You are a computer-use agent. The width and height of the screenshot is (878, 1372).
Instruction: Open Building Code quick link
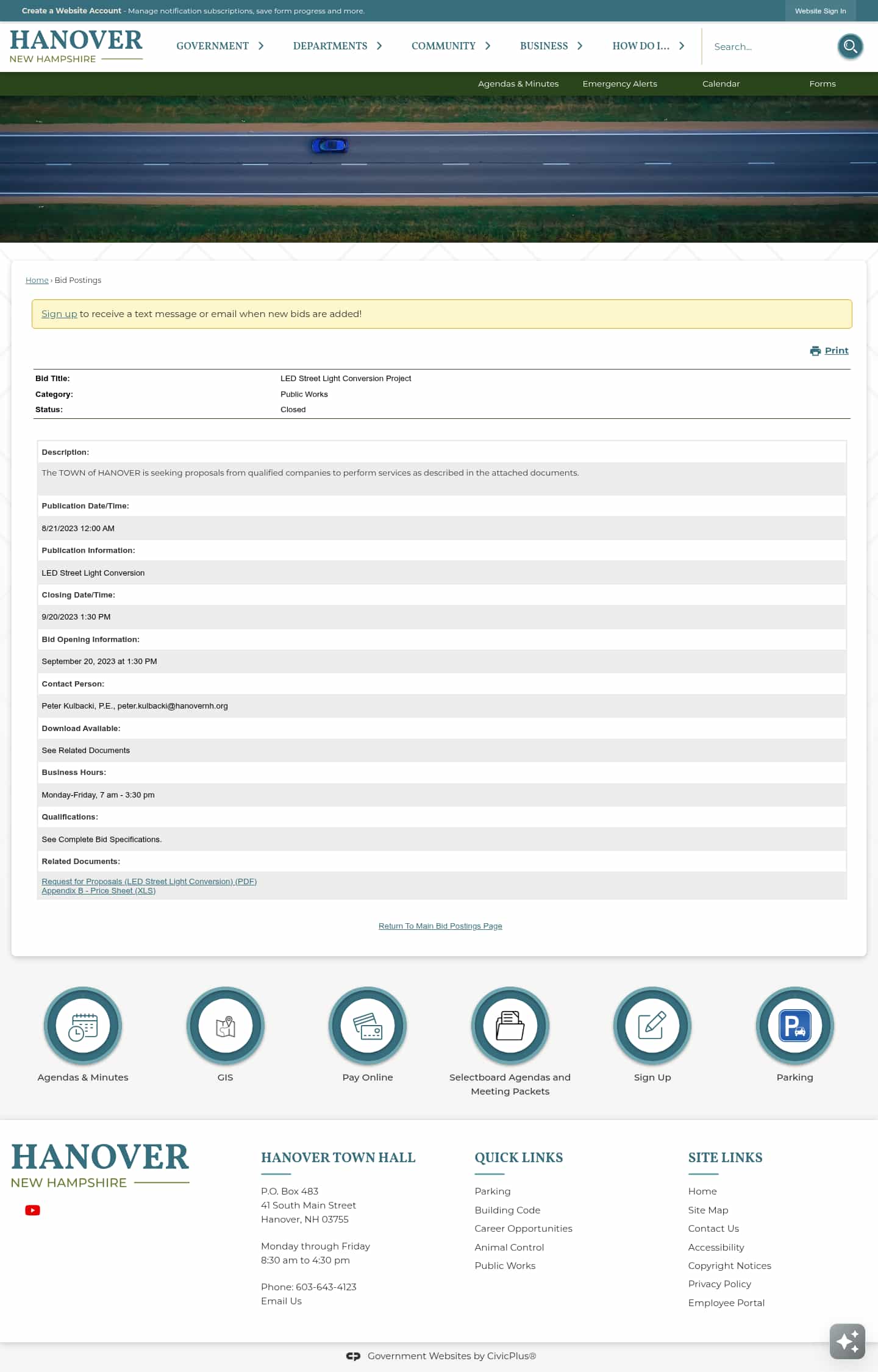point(507,1210)
